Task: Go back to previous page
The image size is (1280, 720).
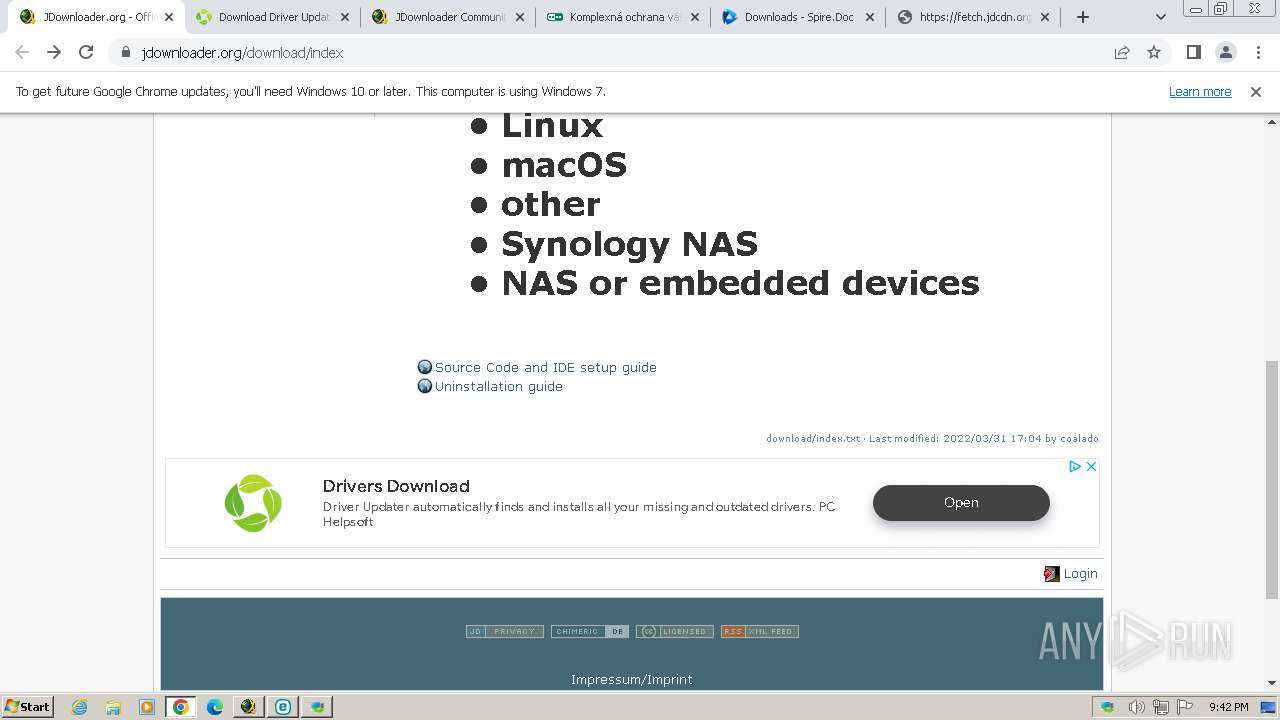Action: coord(22,52)
